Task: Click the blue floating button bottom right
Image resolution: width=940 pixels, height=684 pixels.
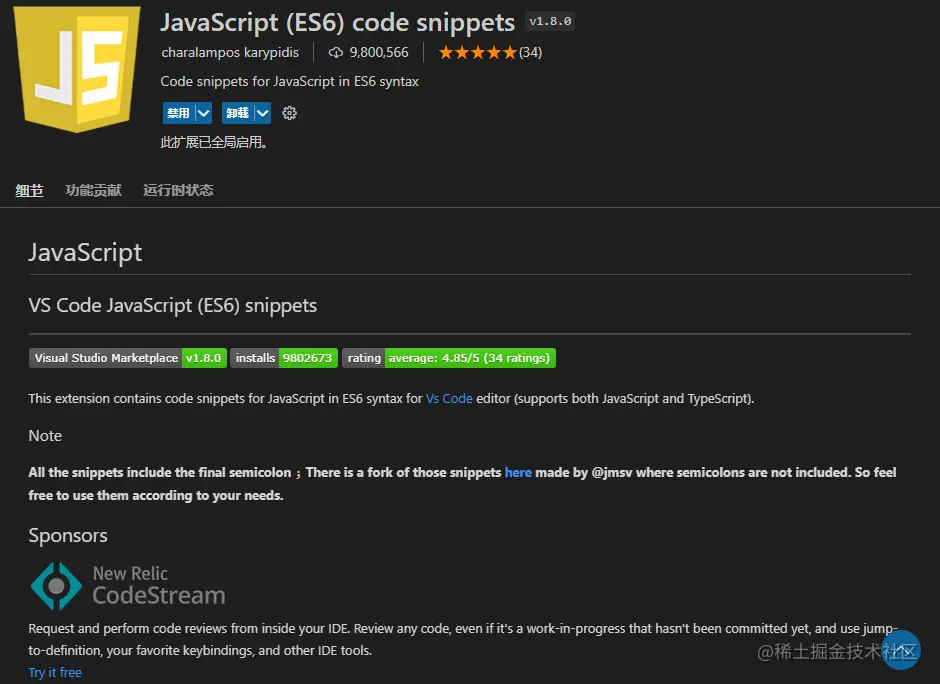Action: pos(901,650)
